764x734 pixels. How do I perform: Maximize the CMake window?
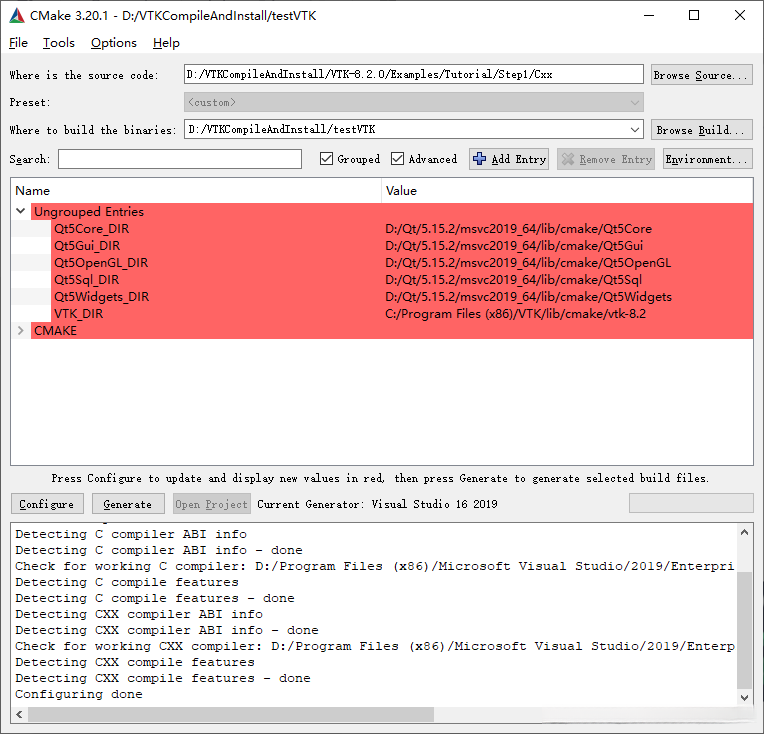[x=694, y=16]
